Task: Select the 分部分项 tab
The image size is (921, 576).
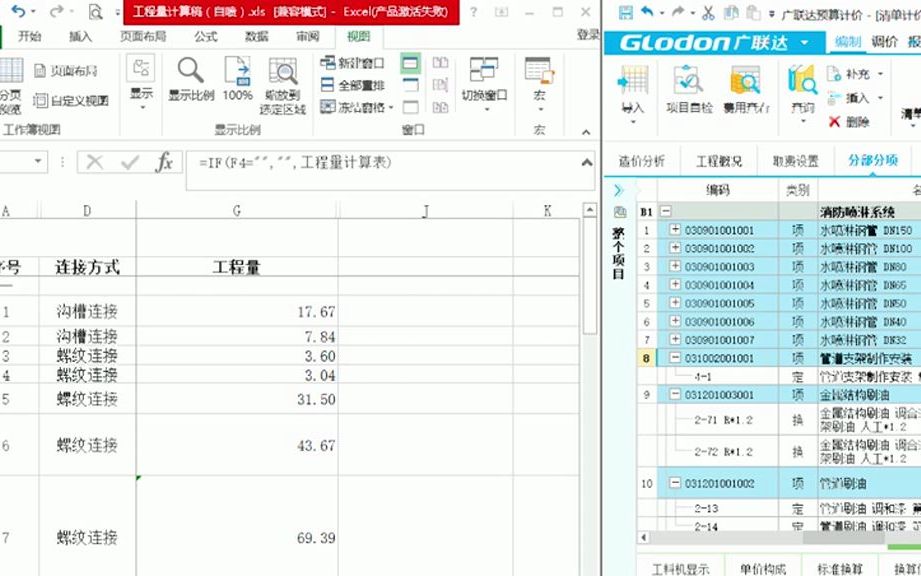Action: tap(873, 160)
